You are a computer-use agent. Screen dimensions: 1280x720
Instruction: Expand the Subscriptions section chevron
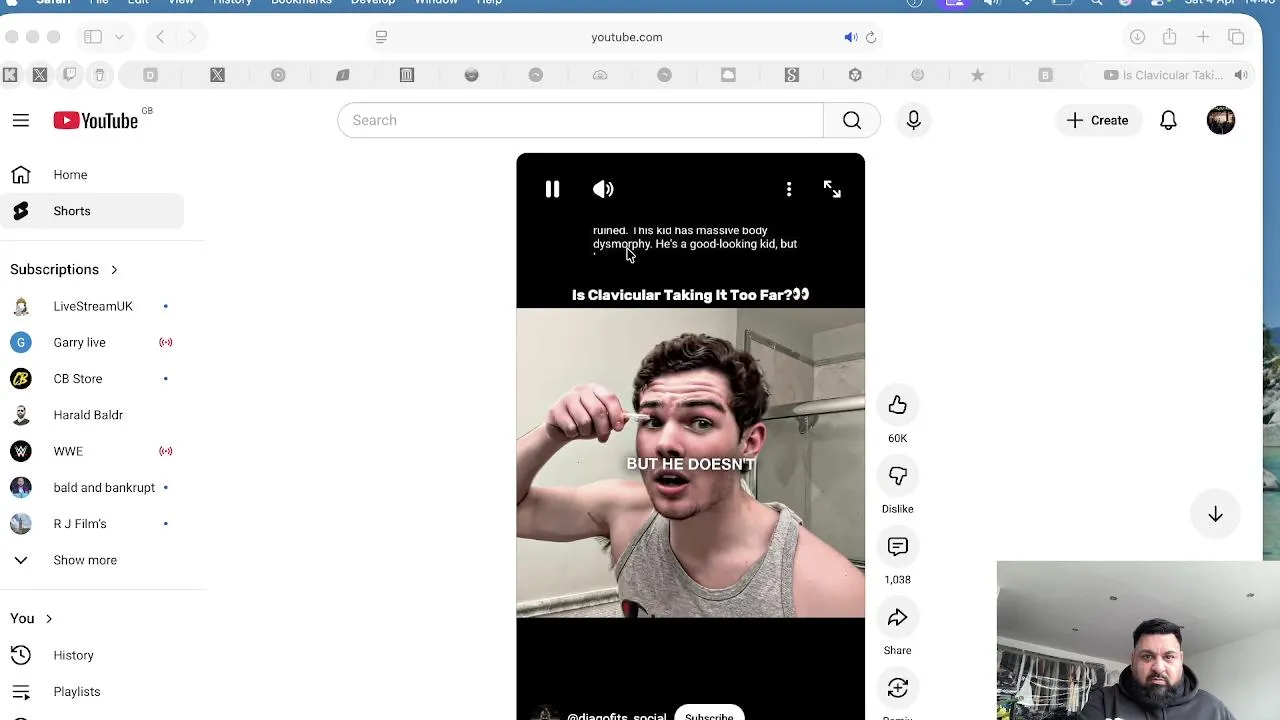coord(114,270)
